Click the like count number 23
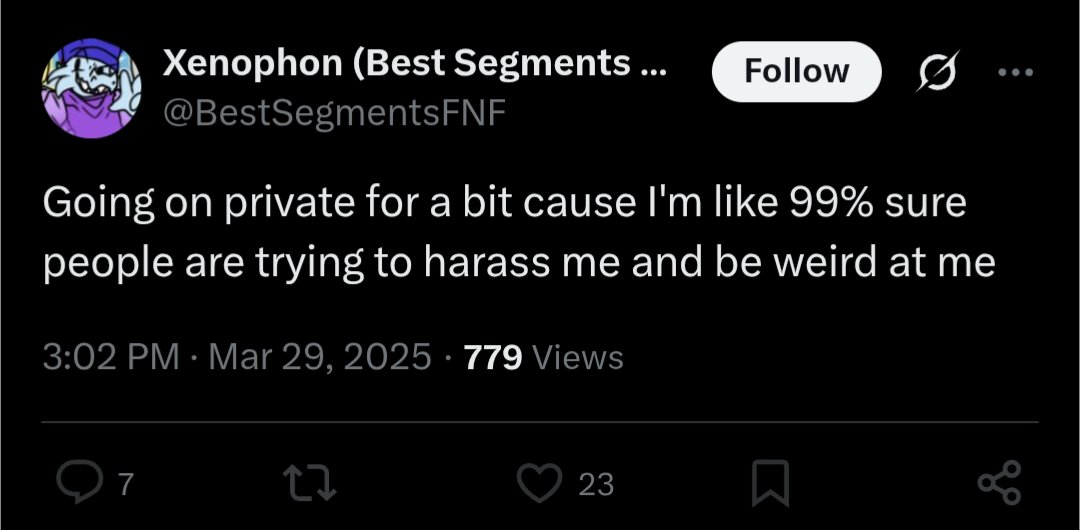 click(x=596, y=485)
